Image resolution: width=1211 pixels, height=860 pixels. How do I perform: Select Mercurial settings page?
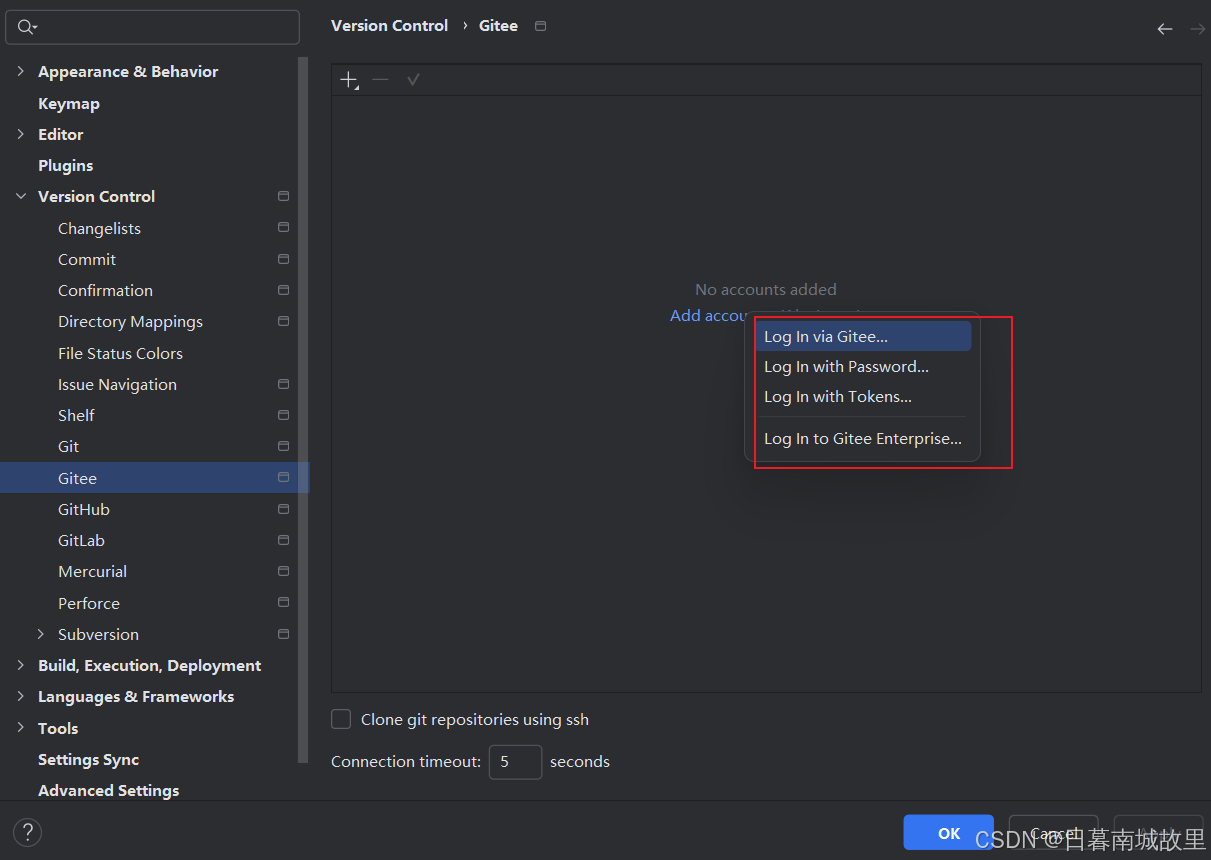click(x=92, y=571)
